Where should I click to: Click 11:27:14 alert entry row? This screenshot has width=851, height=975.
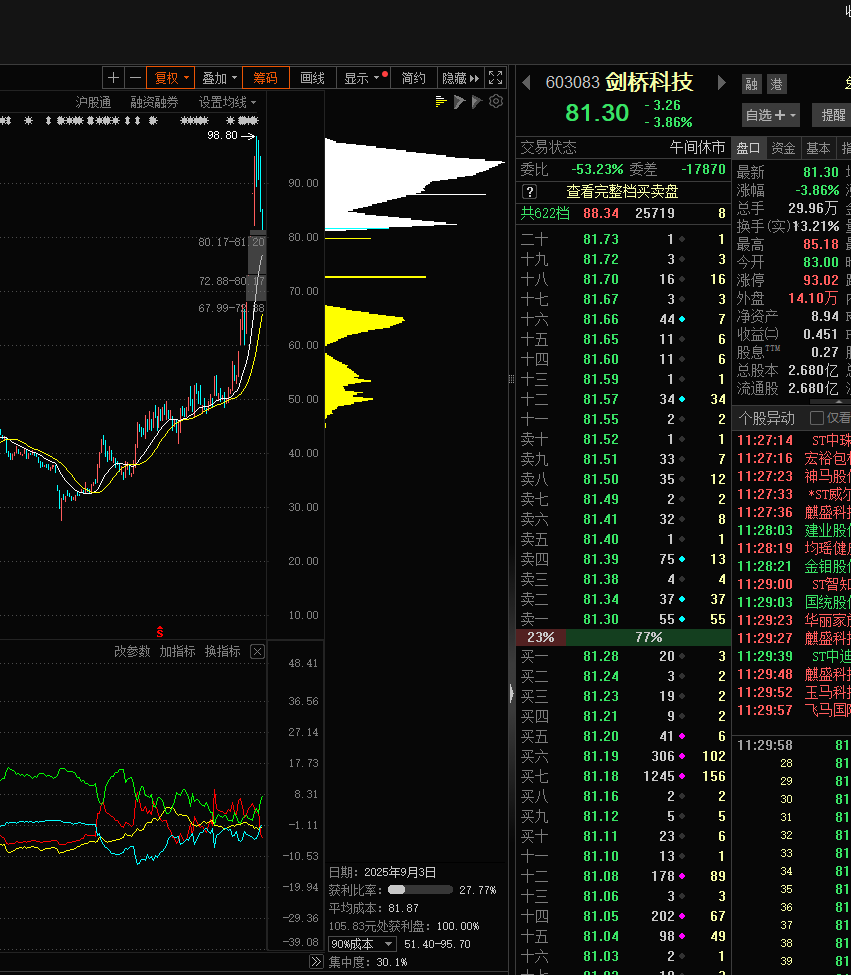[x=793, y=440]
